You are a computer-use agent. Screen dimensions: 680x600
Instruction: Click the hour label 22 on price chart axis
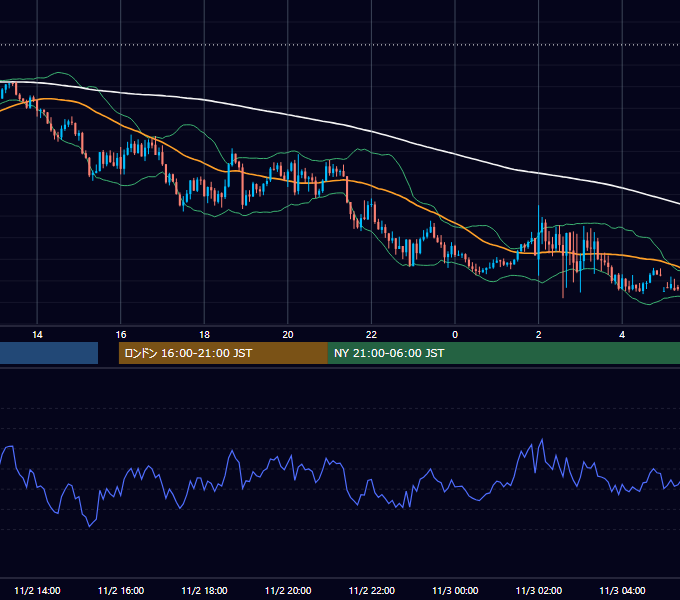click(372, 335)
